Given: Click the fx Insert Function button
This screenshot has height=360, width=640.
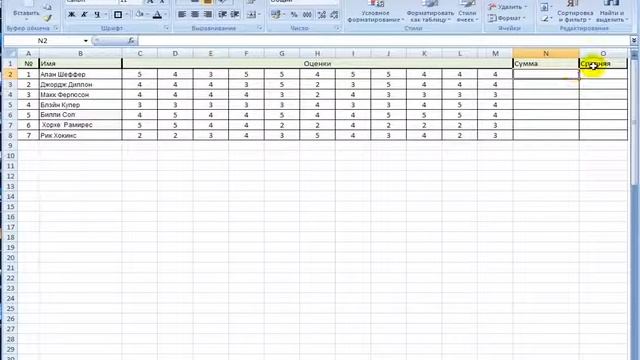Looking at the screenshot, I should coord(131,40).
